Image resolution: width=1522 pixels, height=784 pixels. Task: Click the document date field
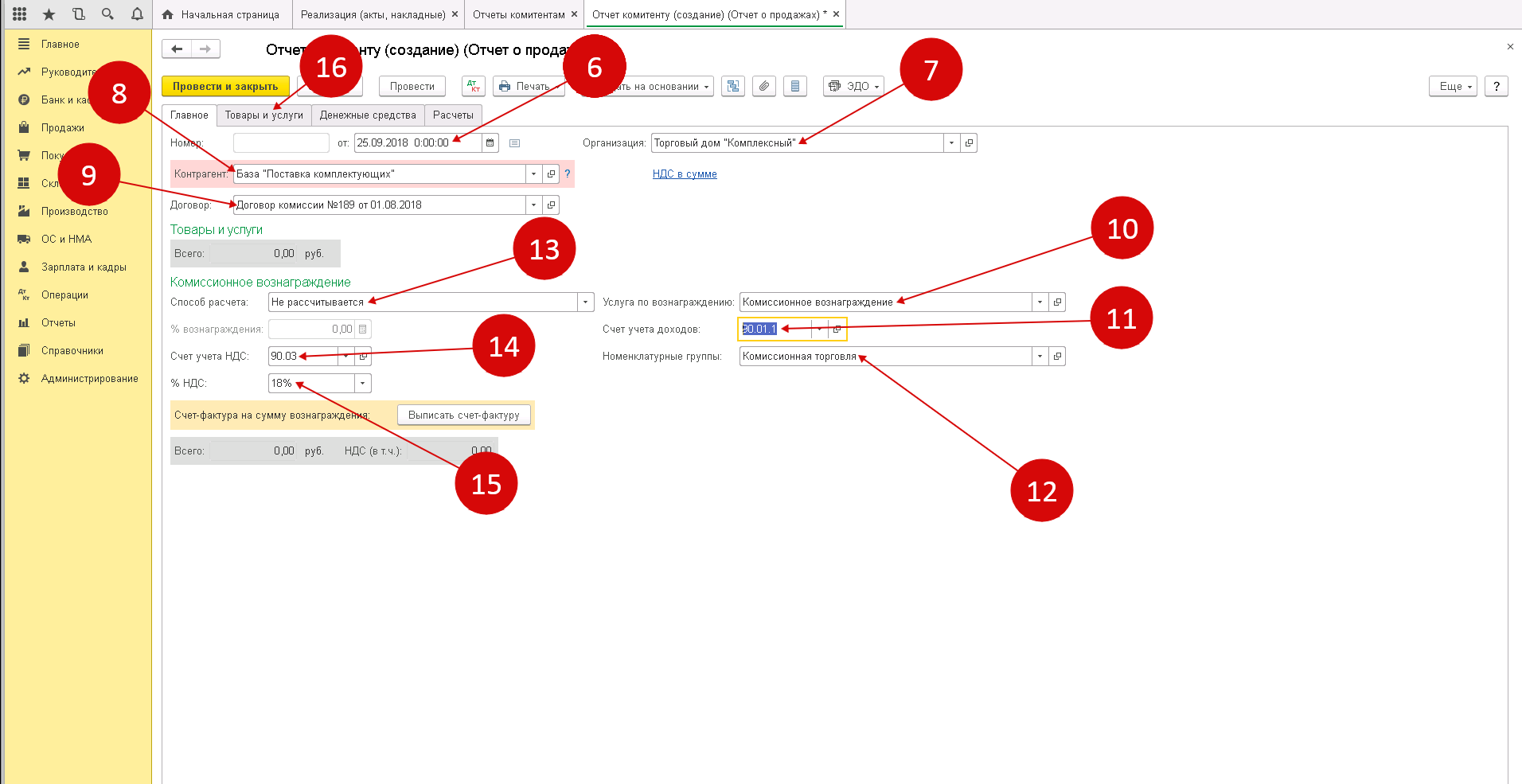tap(418, 143)
